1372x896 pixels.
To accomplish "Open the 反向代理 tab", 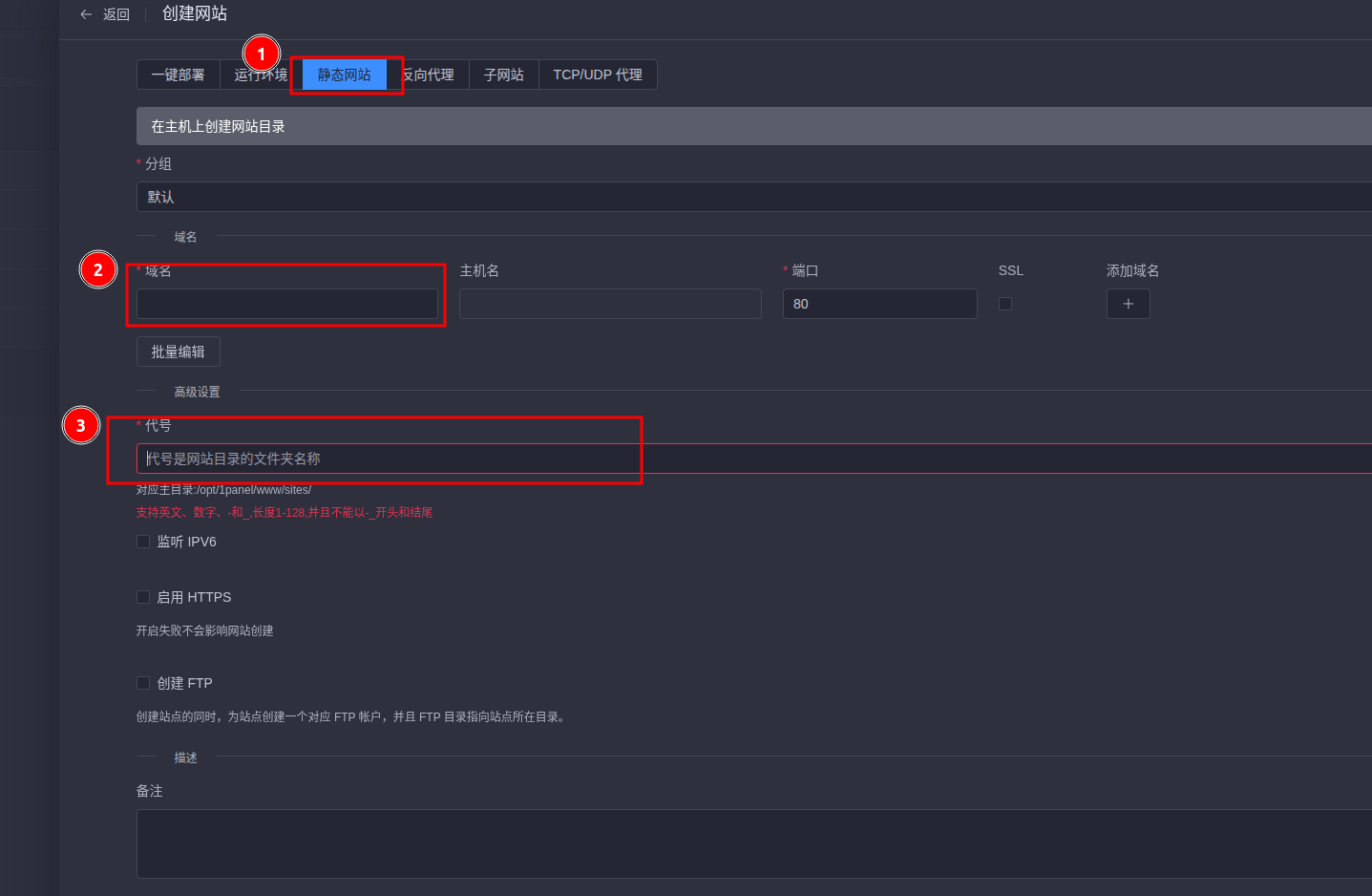I will tap(428, 75).
